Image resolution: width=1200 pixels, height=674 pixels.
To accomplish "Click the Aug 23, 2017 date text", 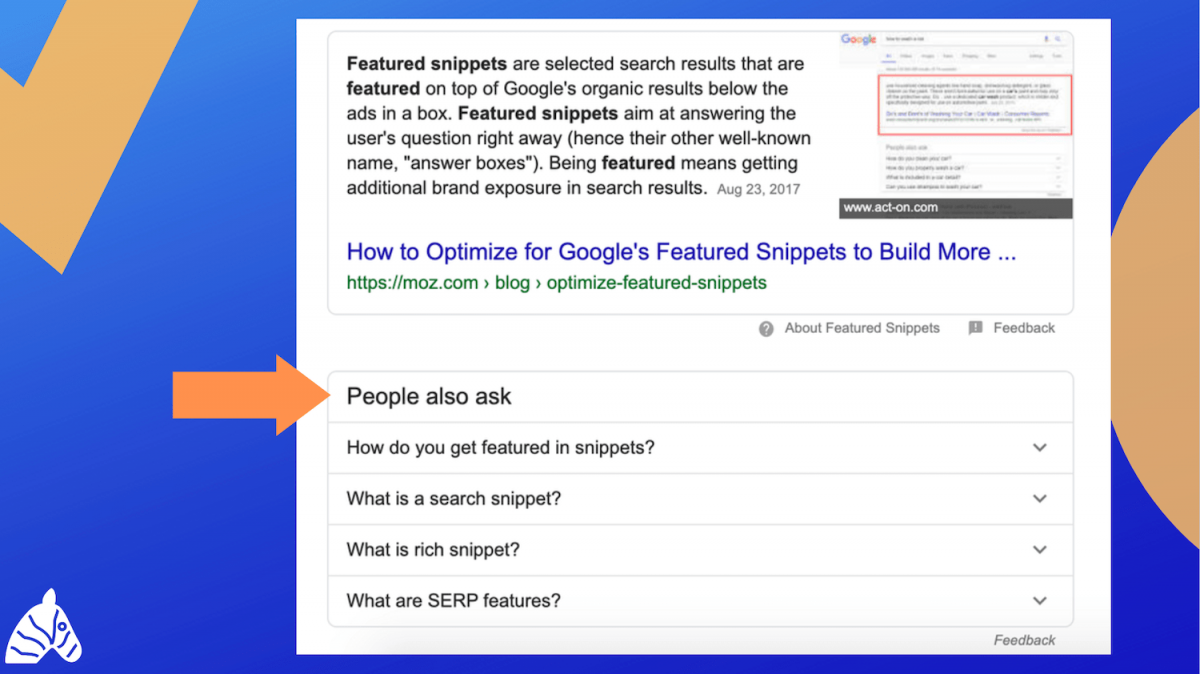I will (x=758, y=189).
